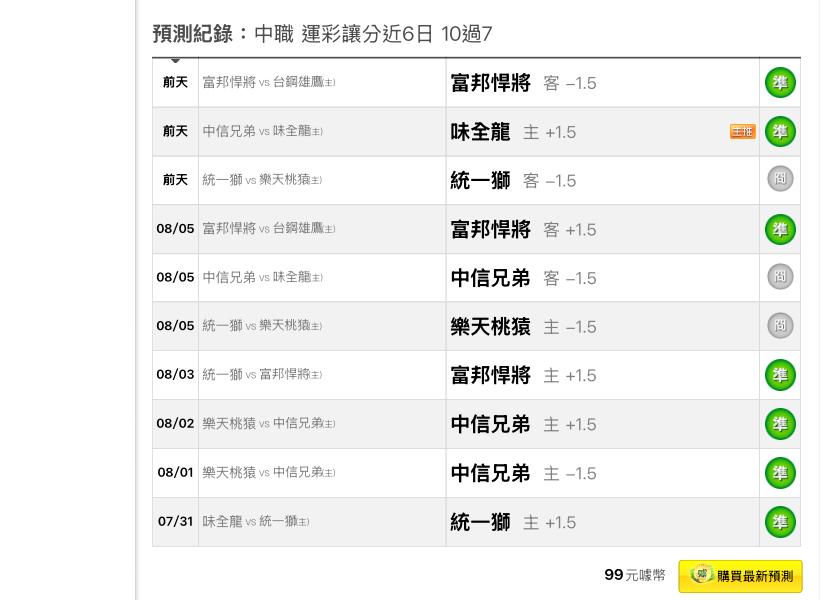Click 前天 matchup 中信兄弟 vs 味全龍
This screenshot has height=600, width=828.
click(262, 131)
